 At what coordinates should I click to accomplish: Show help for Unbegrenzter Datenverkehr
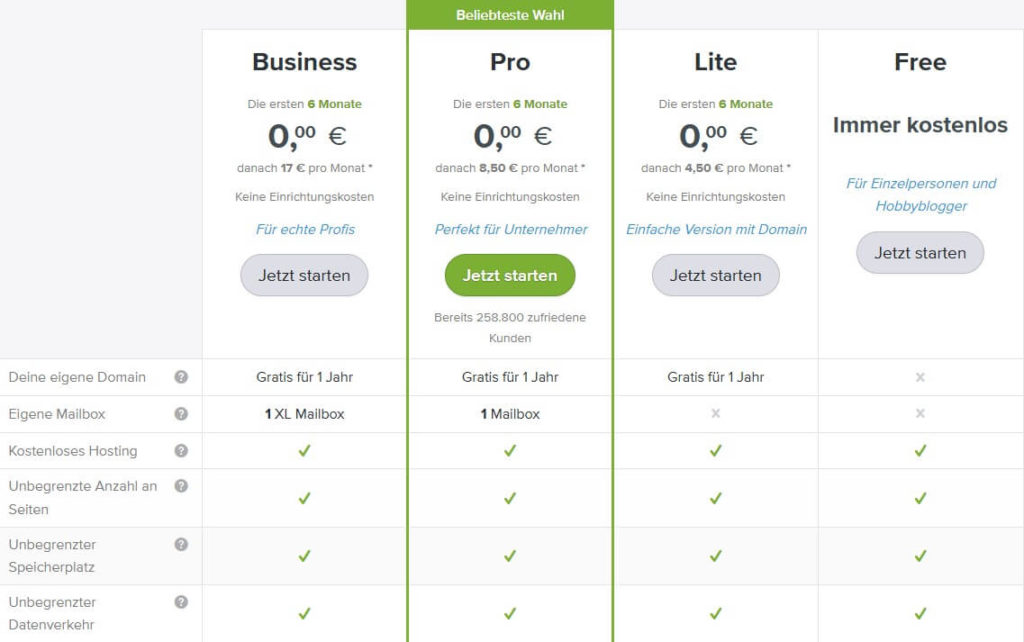click(181, 602)
